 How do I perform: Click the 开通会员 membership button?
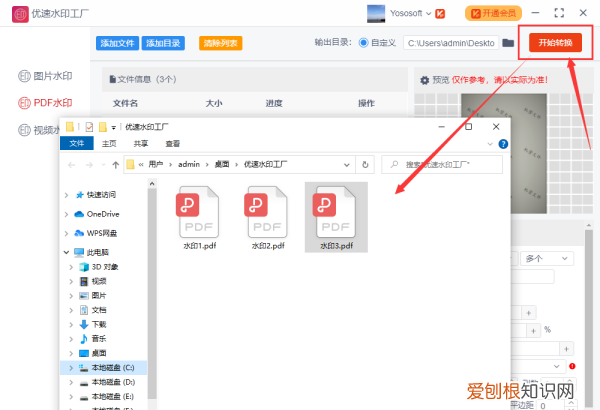pyautogui.click(x=493, y=13)
